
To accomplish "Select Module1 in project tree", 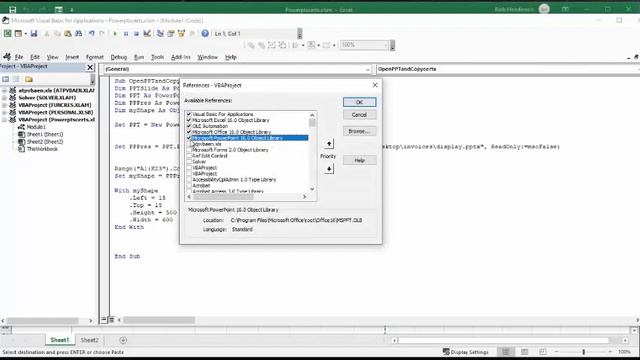I will 36,127.
